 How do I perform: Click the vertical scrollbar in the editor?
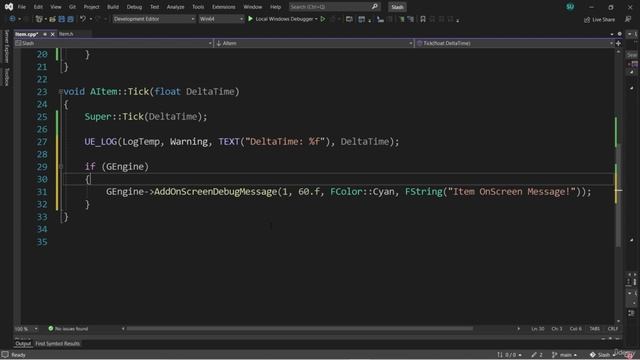click(618, 196)
